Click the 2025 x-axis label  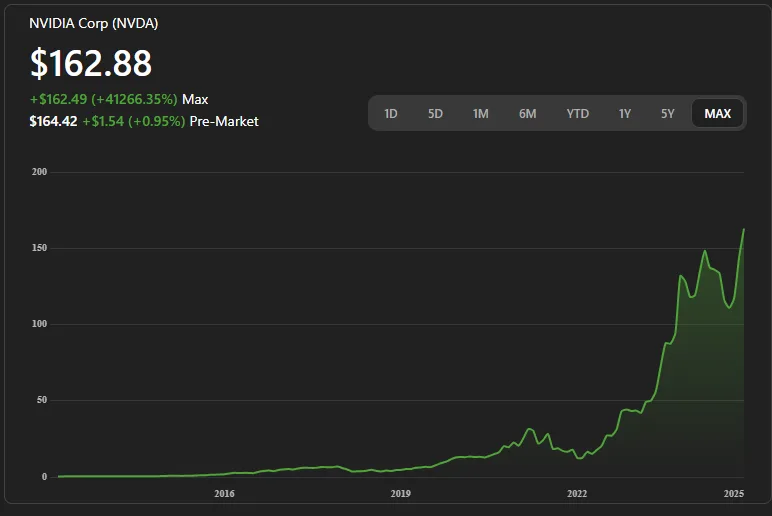coord(734,493)
